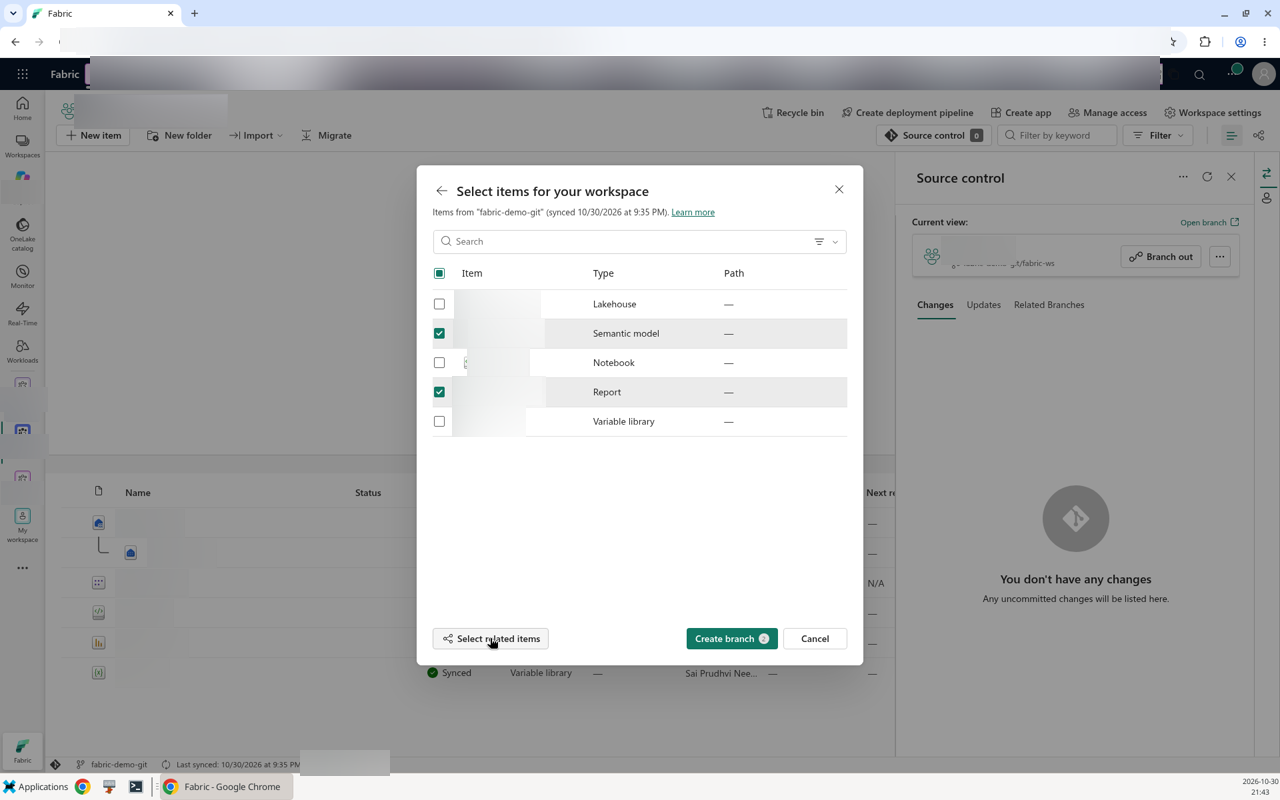Viewport: 1280px width, 800px height.
Task: Open the Learn more link
Action: pyautogui.click(x=693, y=213)
